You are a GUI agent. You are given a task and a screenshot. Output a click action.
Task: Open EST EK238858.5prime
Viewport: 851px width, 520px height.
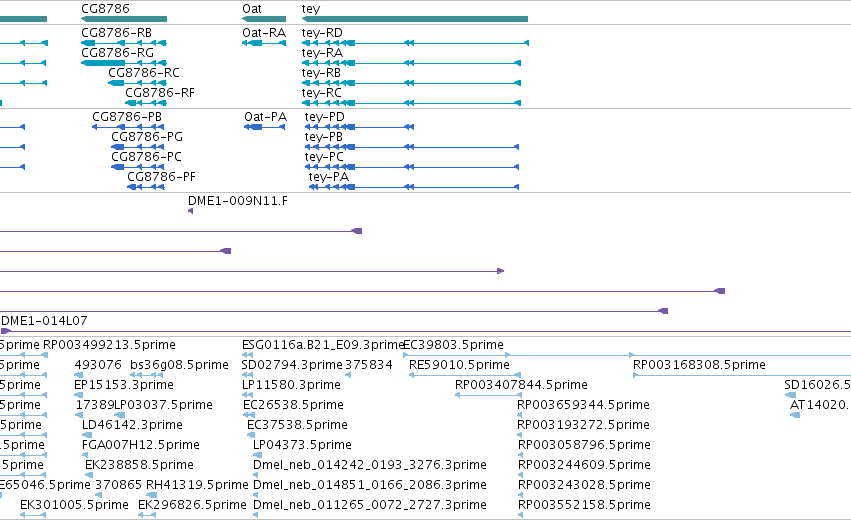pyautogui.click(x=139, y=465)
